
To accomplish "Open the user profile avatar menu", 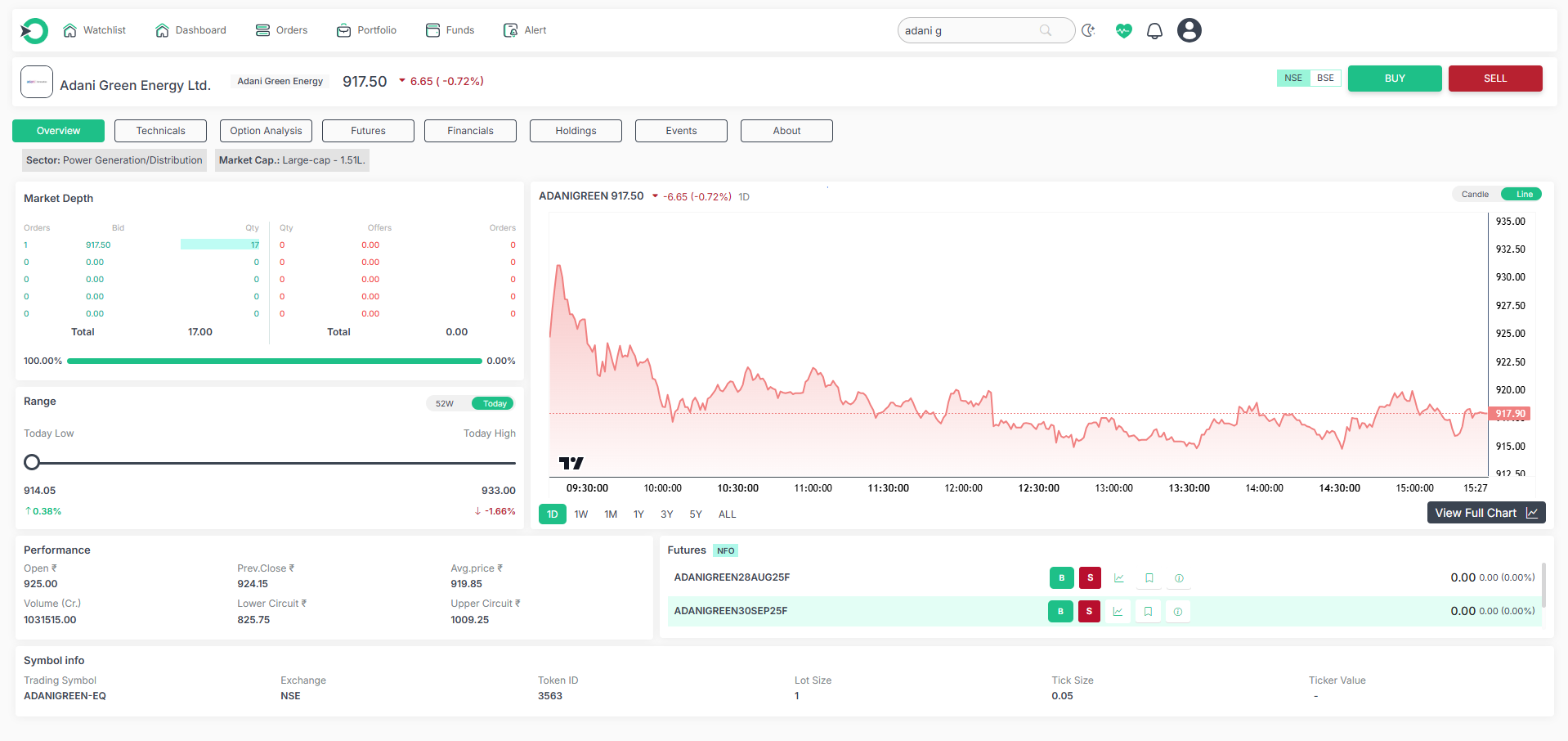I will (x=1189, y=30).
